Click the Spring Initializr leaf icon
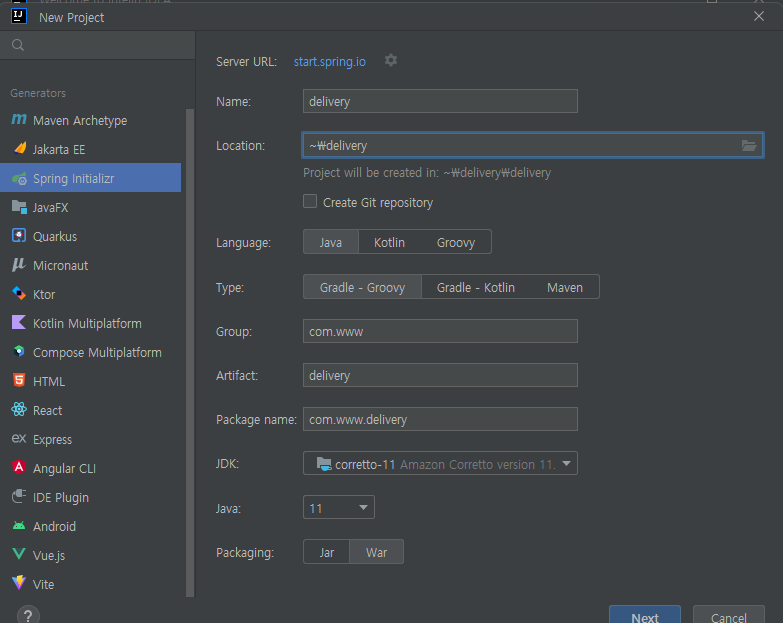Image resolution: width=783 pixels, height=623 pixels. [x=19, y=178]
